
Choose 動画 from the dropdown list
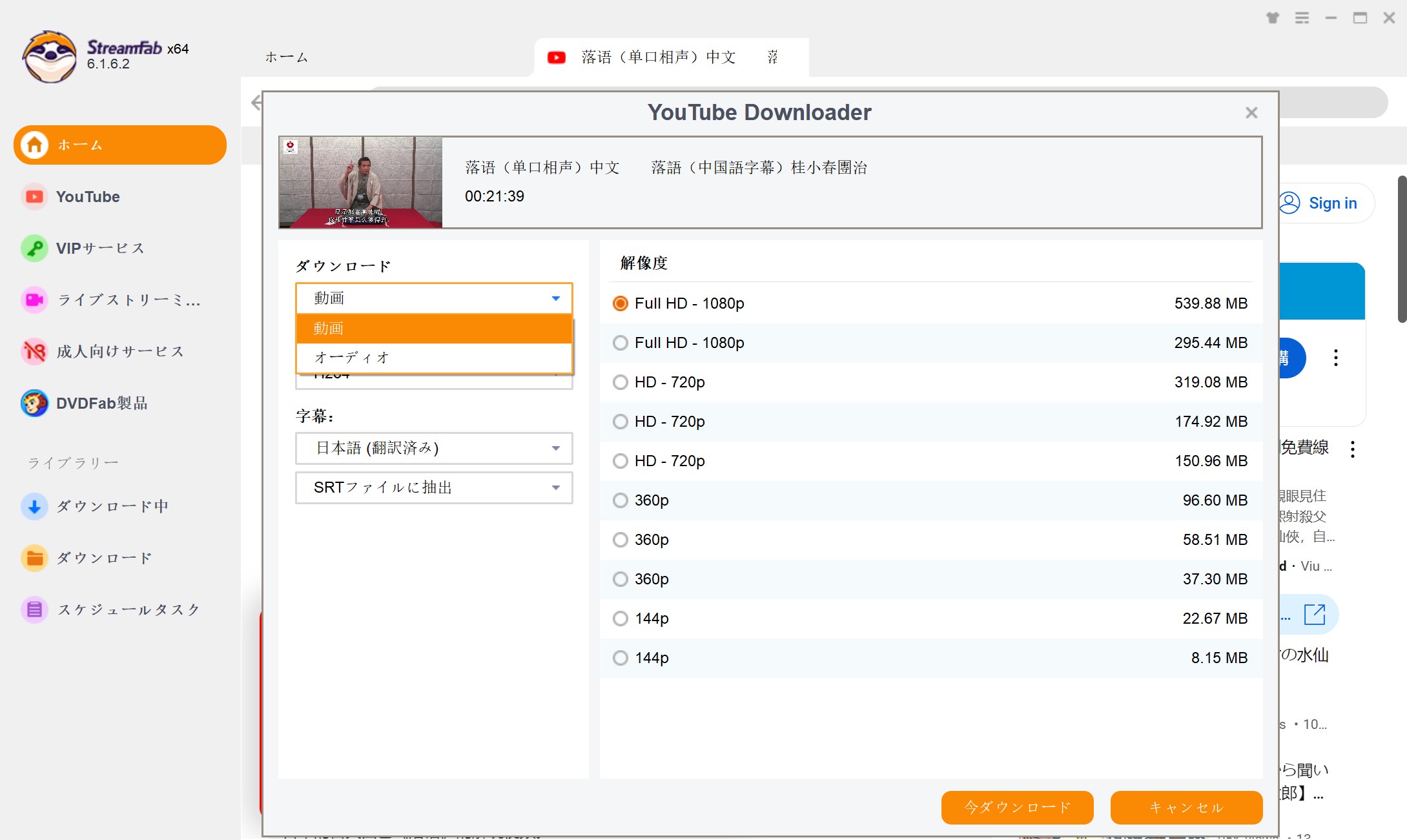434,329
